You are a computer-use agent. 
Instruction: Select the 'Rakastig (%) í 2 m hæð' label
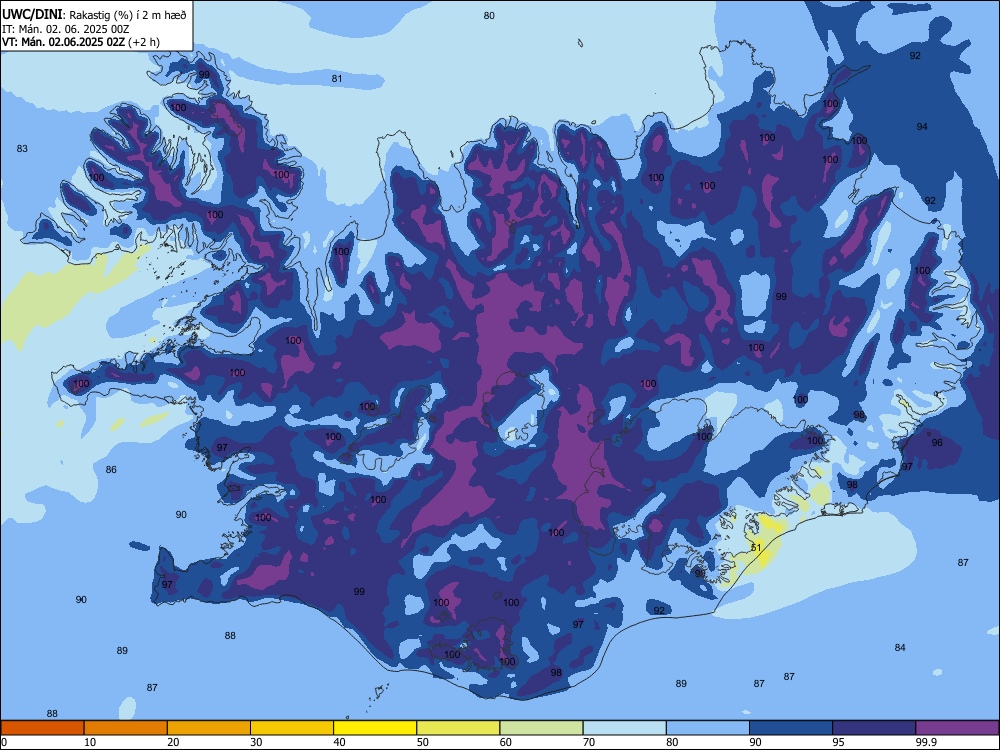coord(128,15)
